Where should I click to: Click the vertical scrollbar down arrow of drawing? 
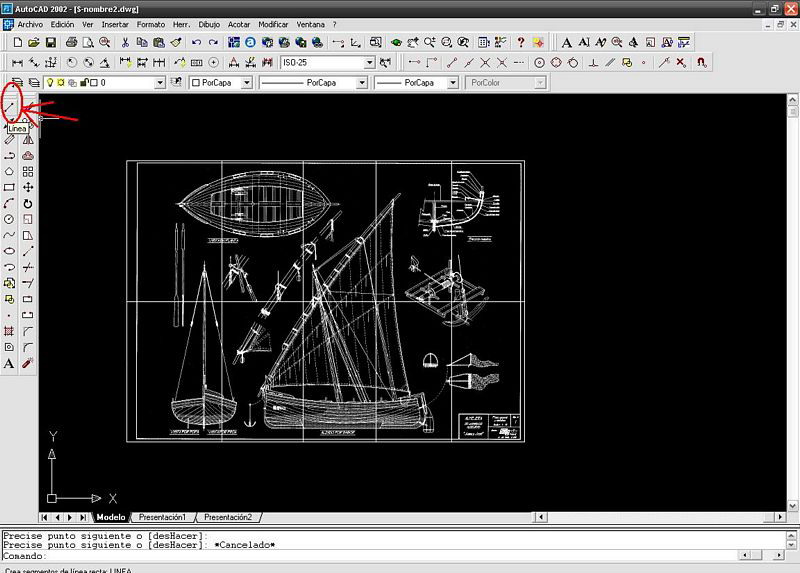tap(792, 506)
